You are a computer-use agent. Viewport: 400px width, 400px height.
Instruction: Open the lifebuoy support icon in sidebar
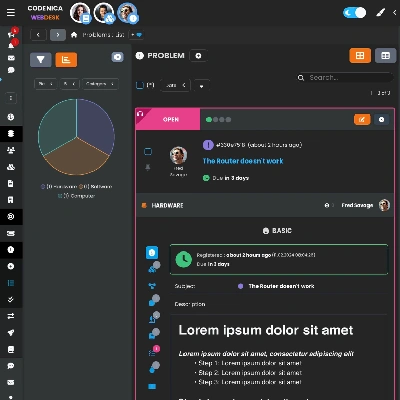(11, 217)
